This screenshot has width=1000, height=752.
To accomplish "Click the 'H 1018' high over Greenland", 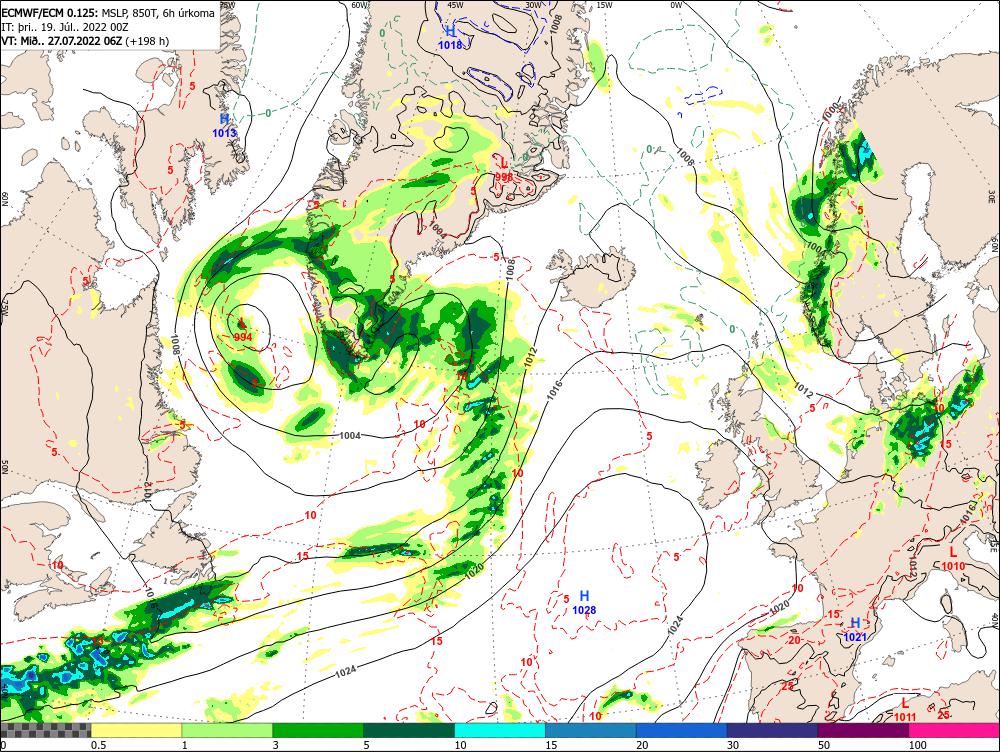I will 450,38.
